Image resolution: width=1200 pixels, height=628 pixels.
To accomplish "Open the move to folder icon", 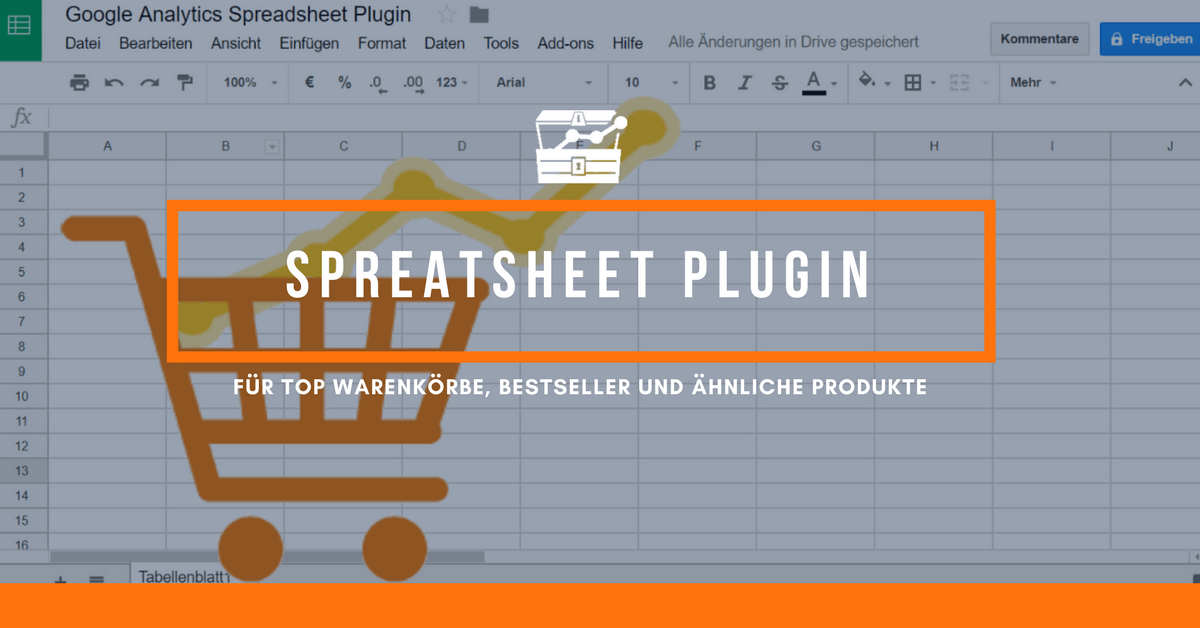I will tap(479, 15).
